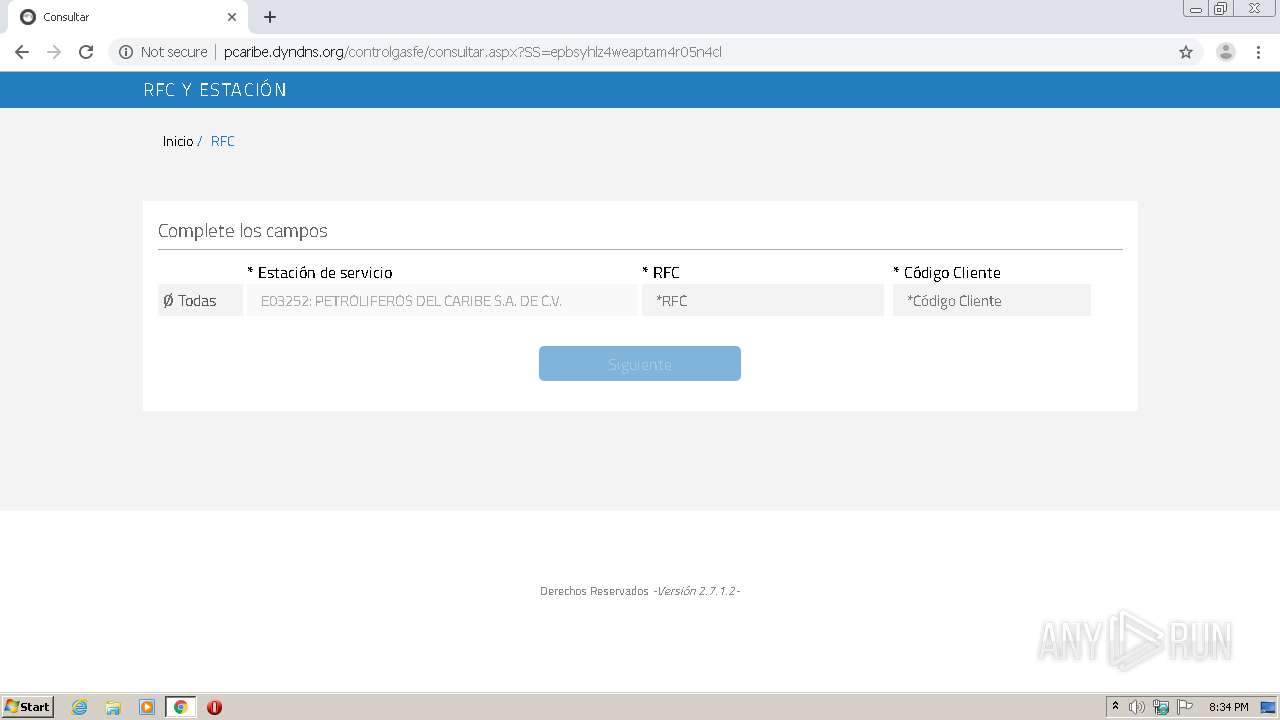Open the Chrome profile avatar icon

click(1226, 52)
